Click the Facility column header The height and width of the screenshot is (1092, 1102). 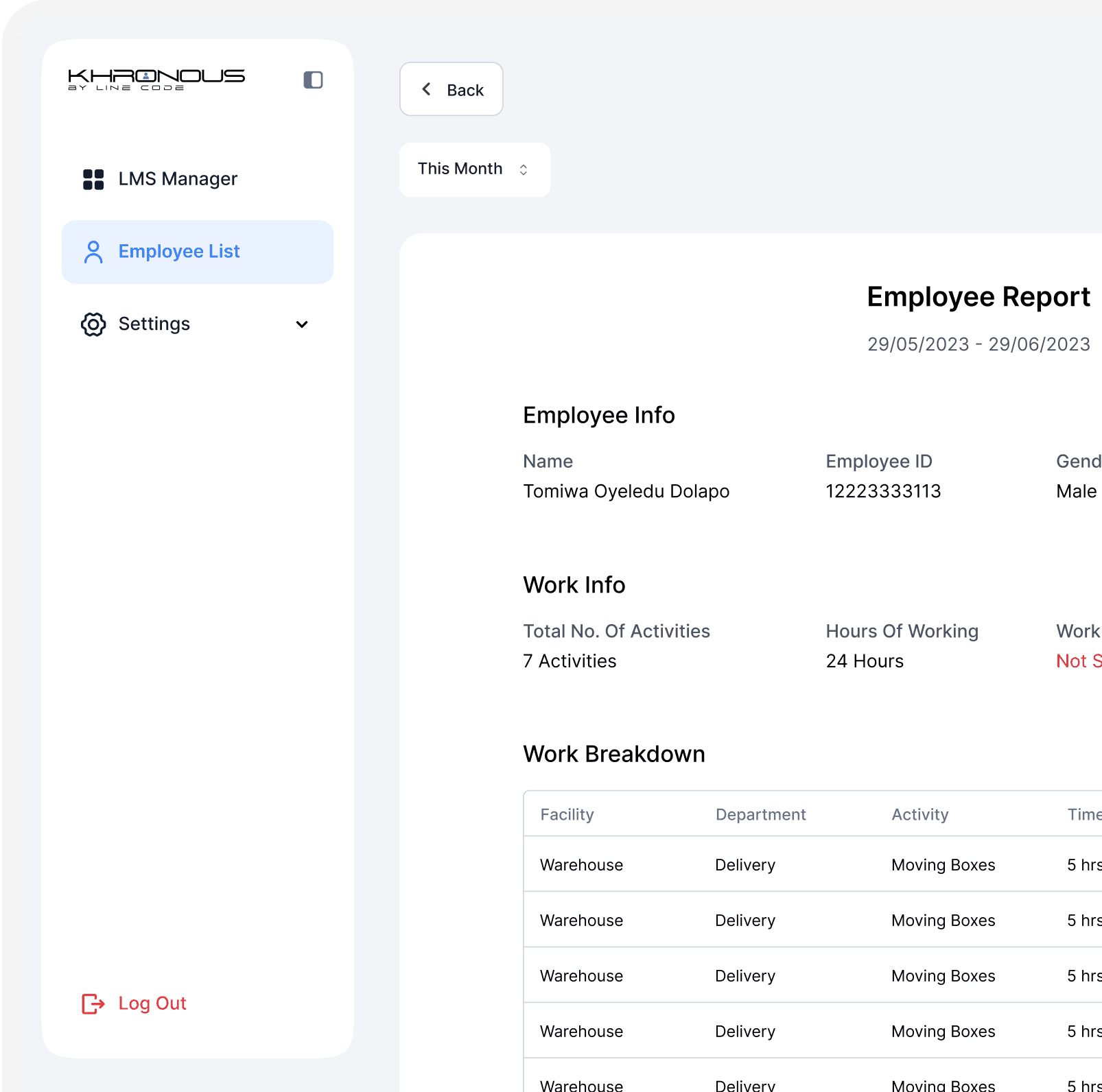(x=567, y=814)
